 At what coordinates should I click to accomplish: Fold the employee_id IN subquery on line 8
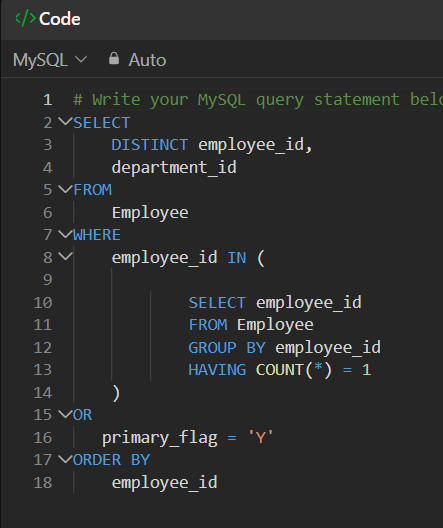click(x=65, y=257)
